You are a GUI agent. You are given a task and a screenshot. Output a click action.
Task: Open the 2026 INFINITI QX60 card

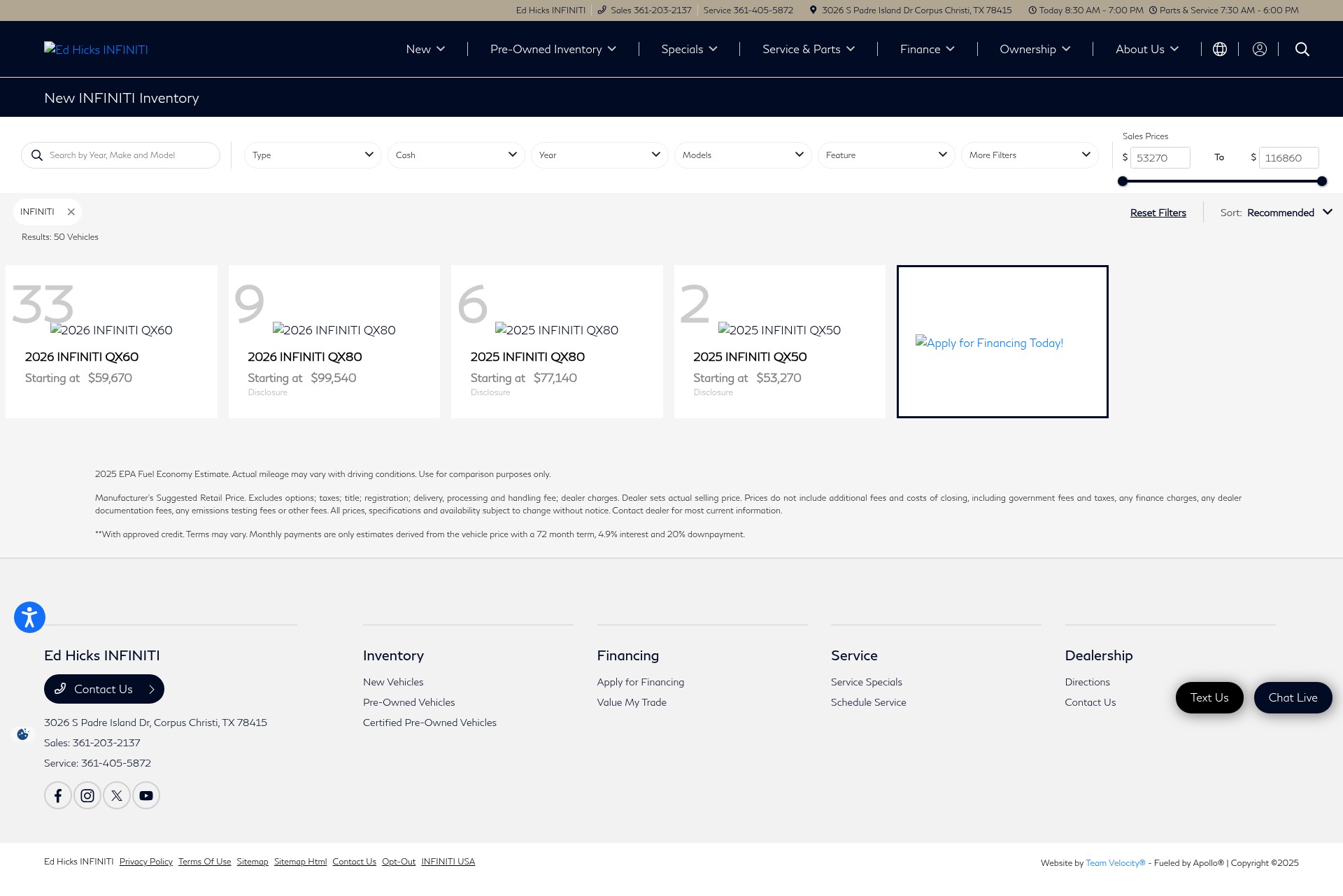pos(111,341)
